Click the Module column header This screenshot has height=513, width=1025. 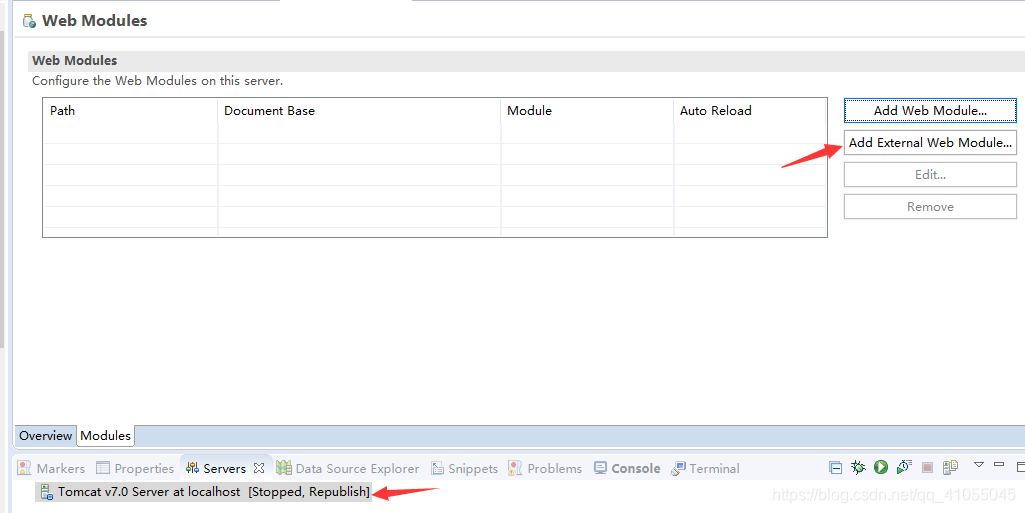pos(587,110)
